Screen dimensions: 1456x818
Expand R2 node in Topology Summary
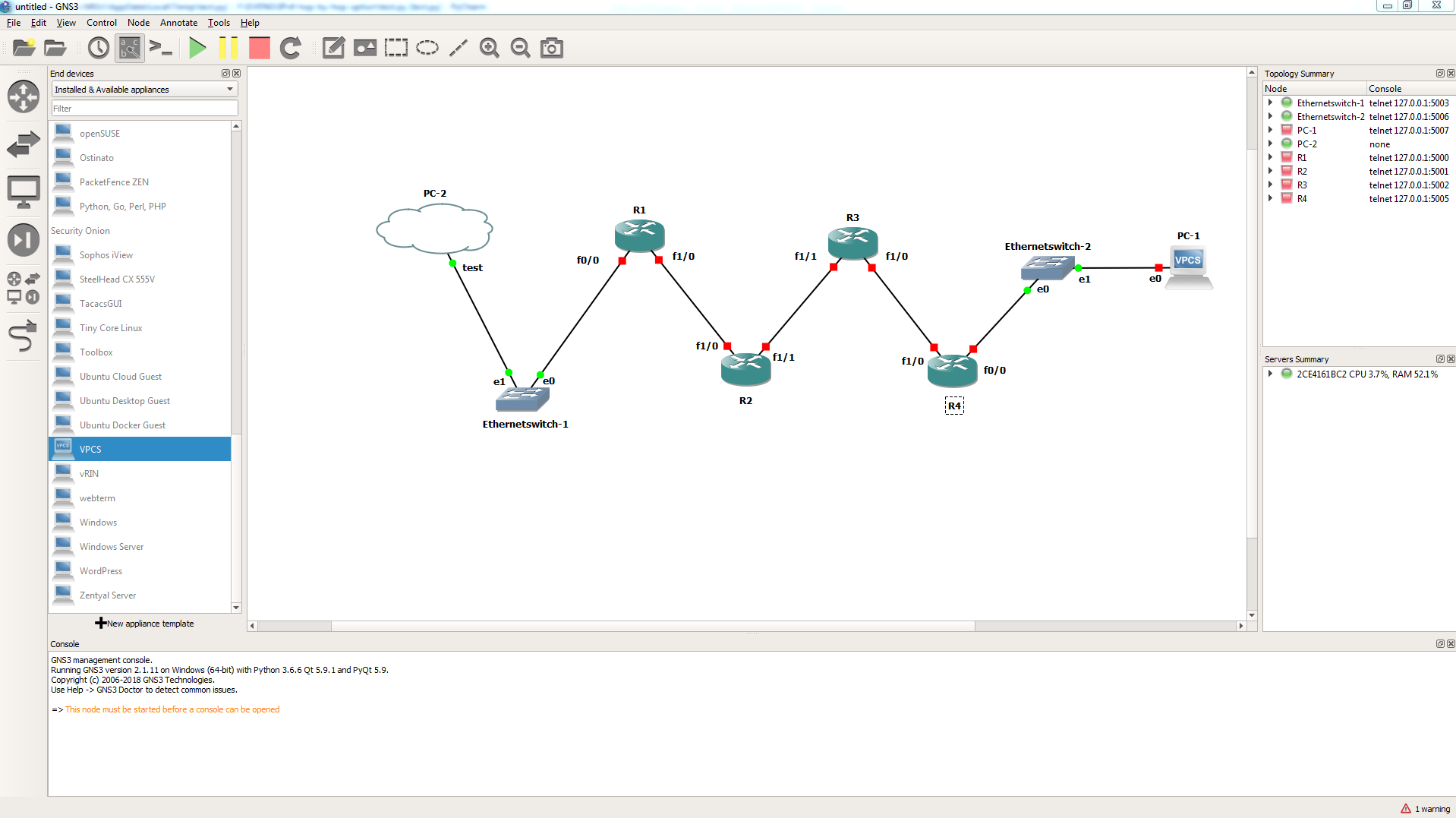pyautogui.click(x=1270, y=171)
